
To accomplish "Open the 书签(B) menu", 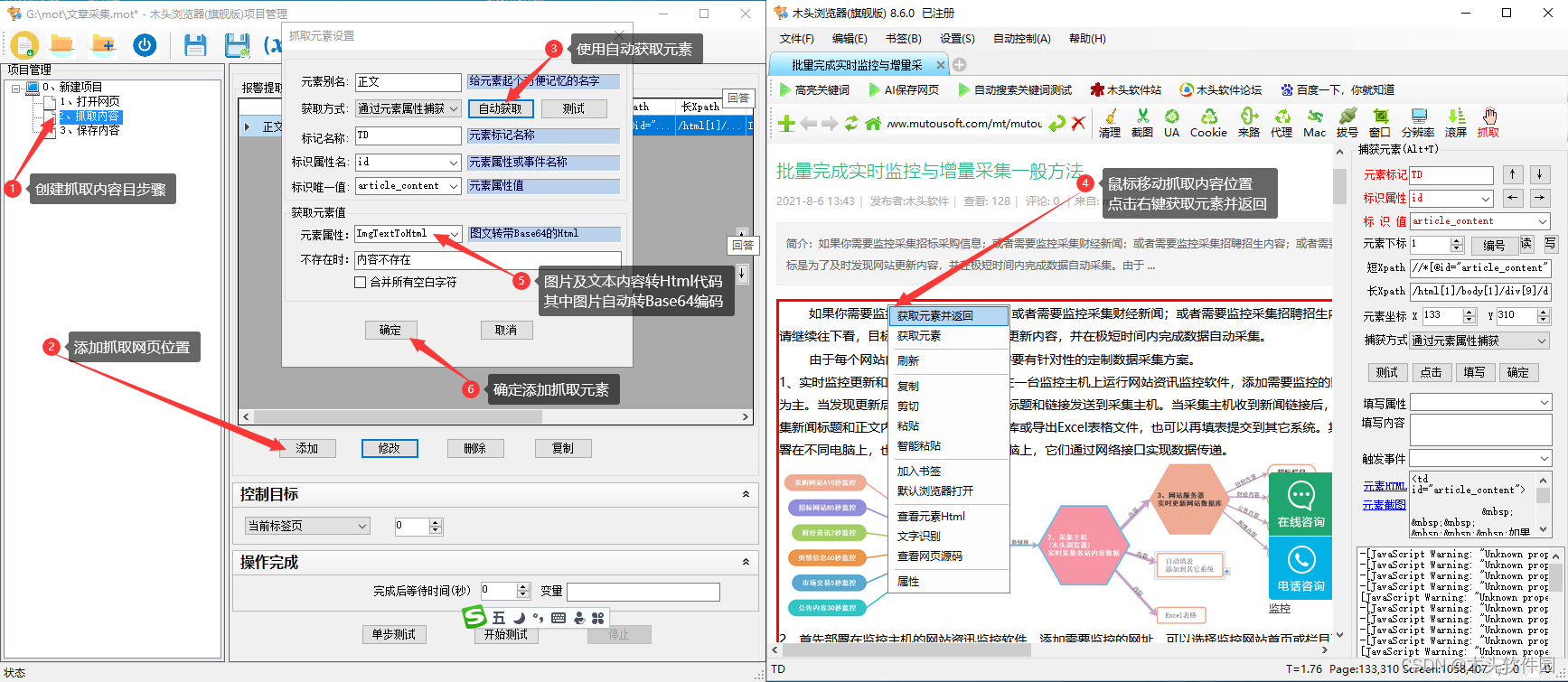I will (903, 39).
